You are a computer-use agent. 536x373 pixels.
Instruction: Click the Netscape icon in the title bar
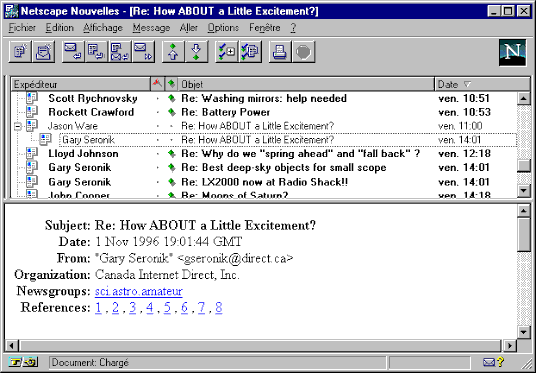[x=12, y=11]
